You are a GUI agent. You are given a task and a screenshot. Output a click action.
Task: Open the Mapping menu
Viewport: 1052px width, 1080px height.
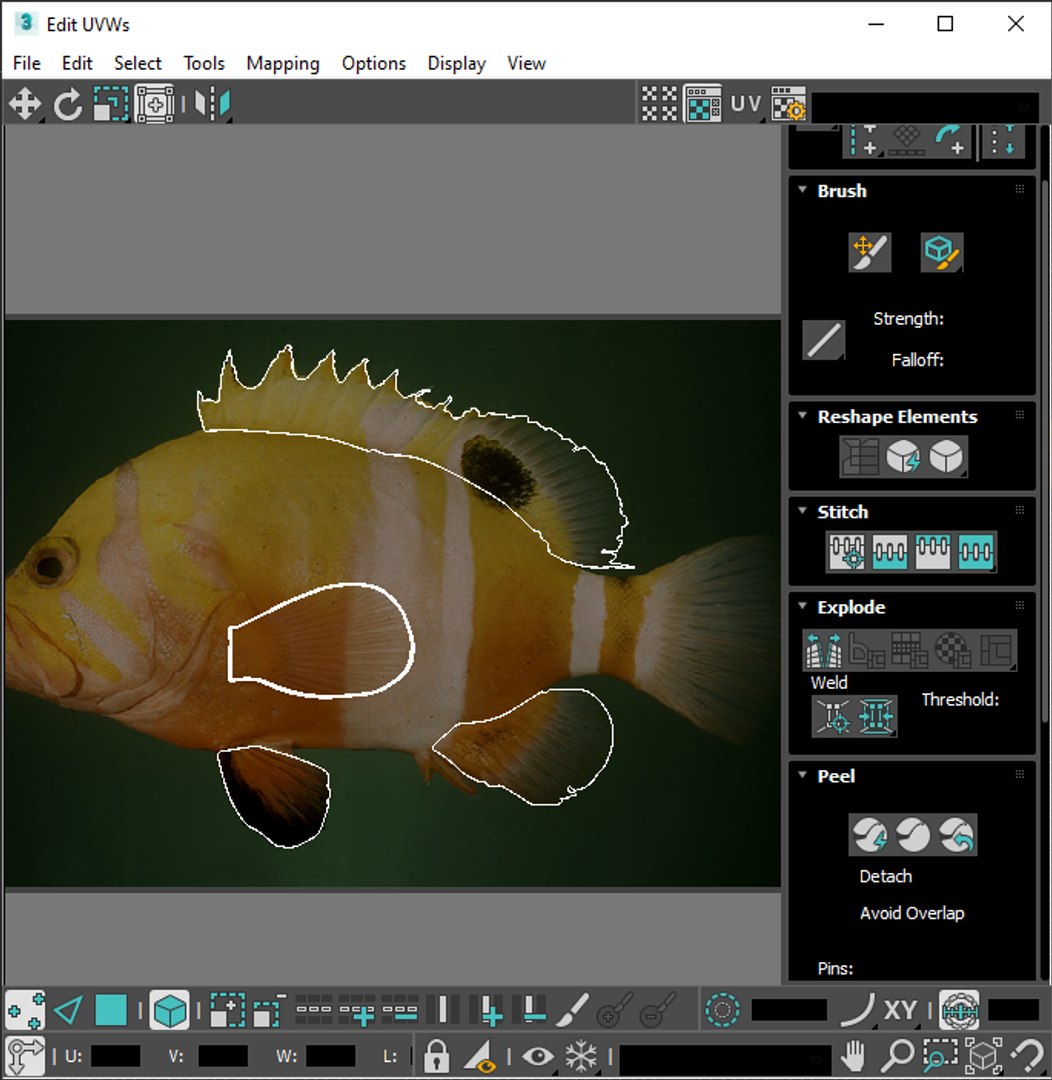click(283, 63)
